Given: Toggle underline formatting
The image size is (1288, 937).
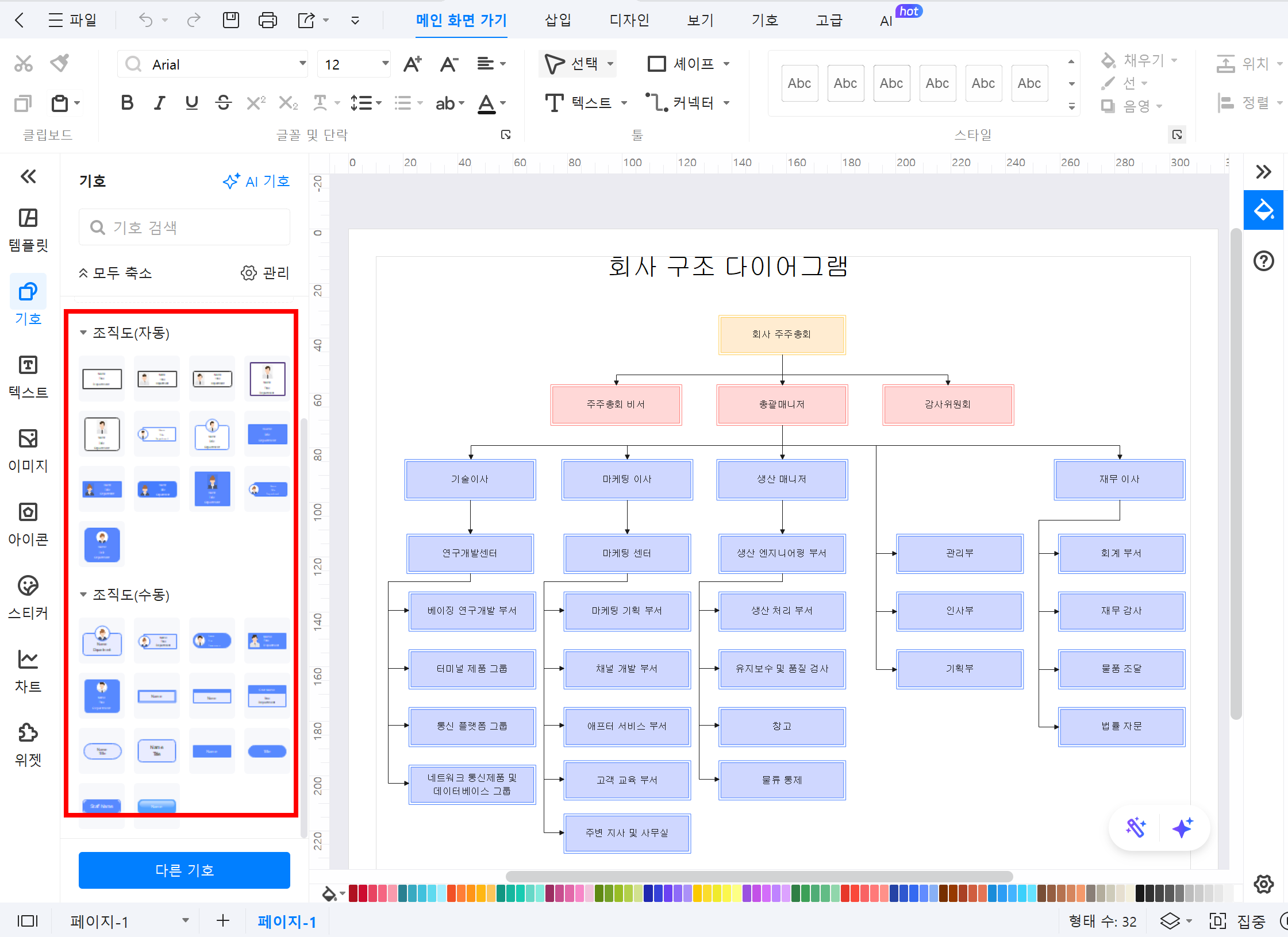Looking at the screenshot, I should (192, 103).
